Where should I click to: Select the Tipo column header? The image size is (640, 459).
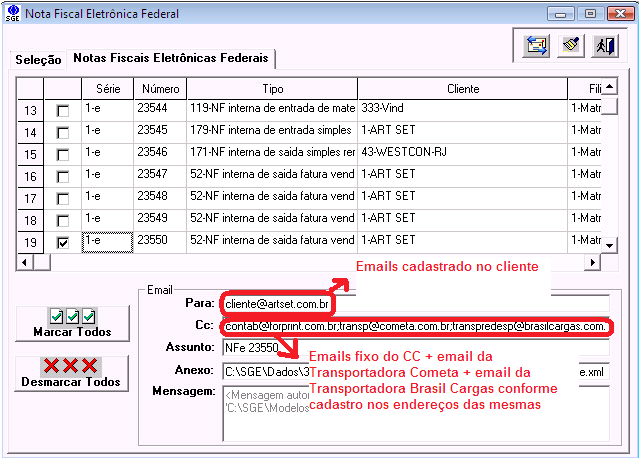pos(272,89)
